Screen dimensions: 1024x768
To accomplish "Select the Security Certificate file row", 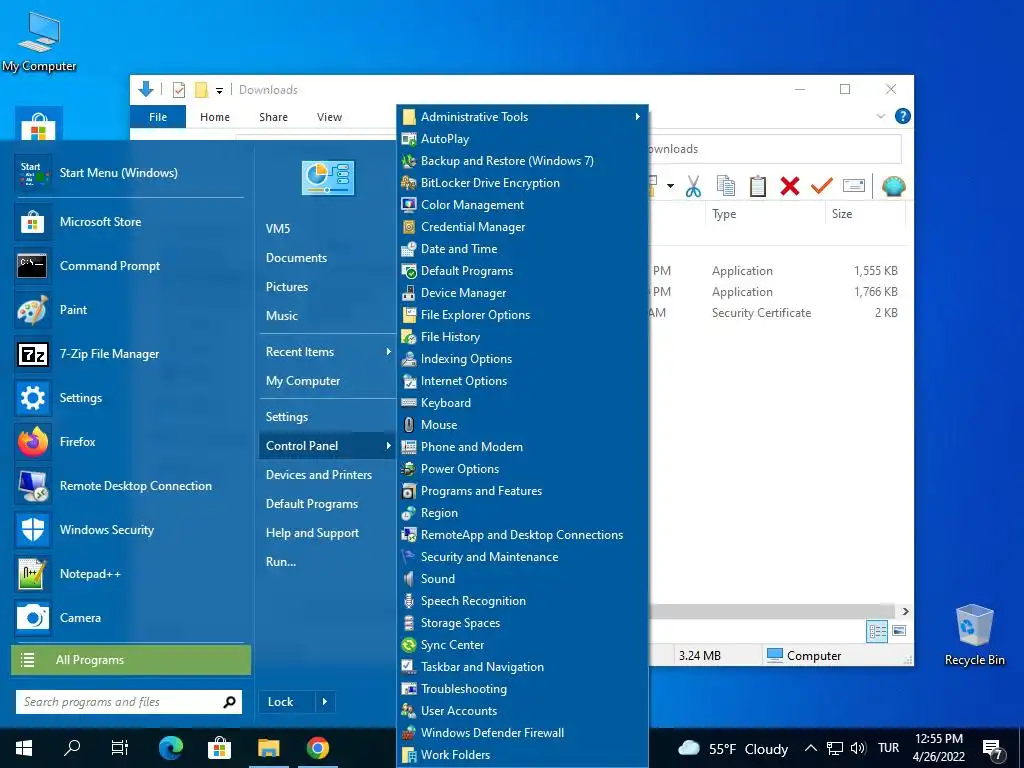I will (x=777, y=313).
